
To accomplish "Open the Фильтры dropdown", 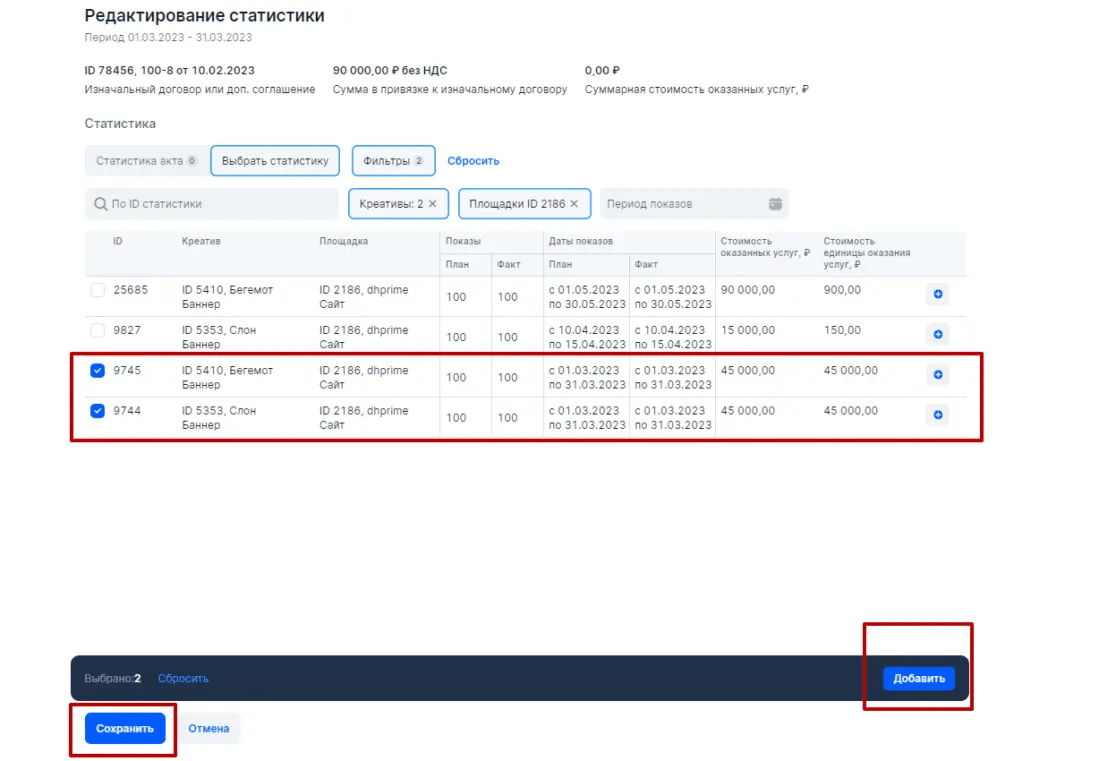I will coord(393,161).
